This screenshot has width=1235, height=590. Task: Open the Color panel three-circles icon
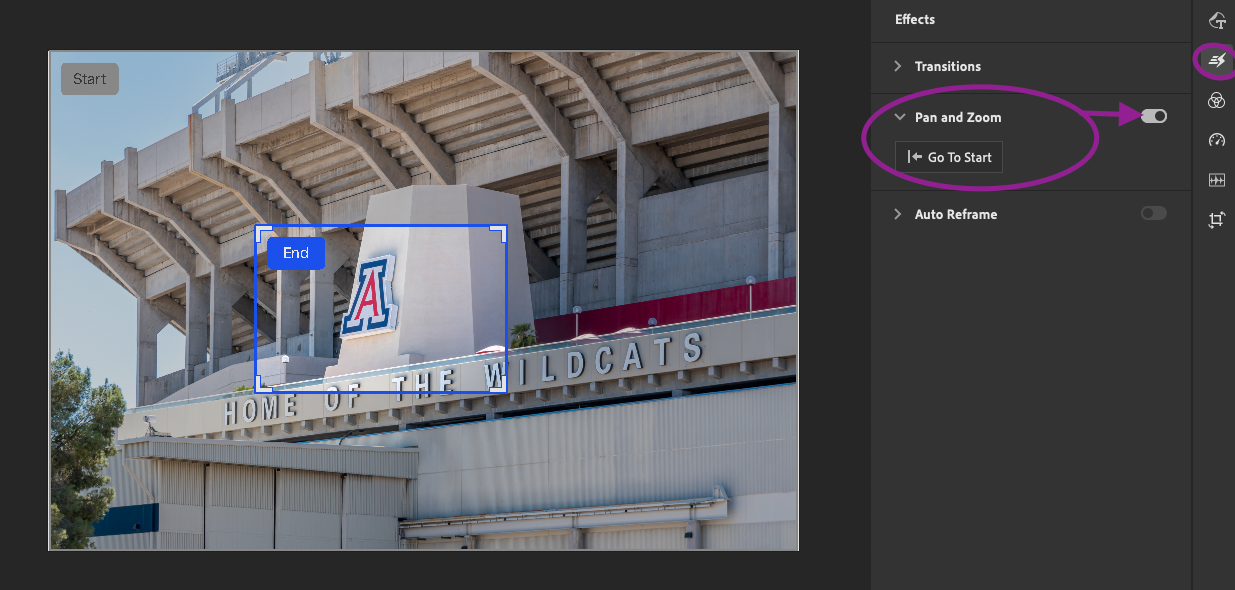click(1216, 100)
